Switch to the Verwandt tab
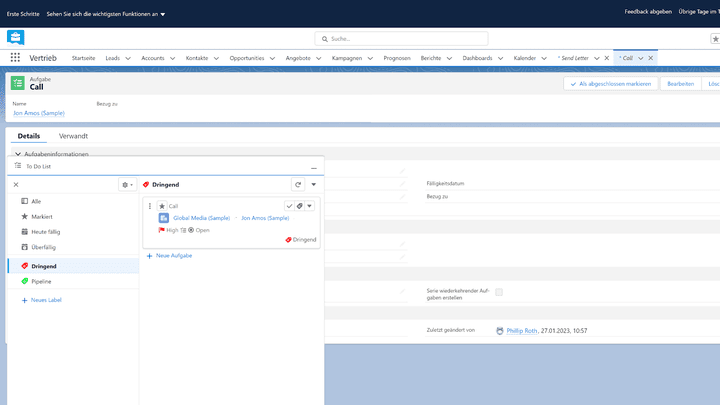The height and width of the screenshot is (405, 720). pos(73,135)
